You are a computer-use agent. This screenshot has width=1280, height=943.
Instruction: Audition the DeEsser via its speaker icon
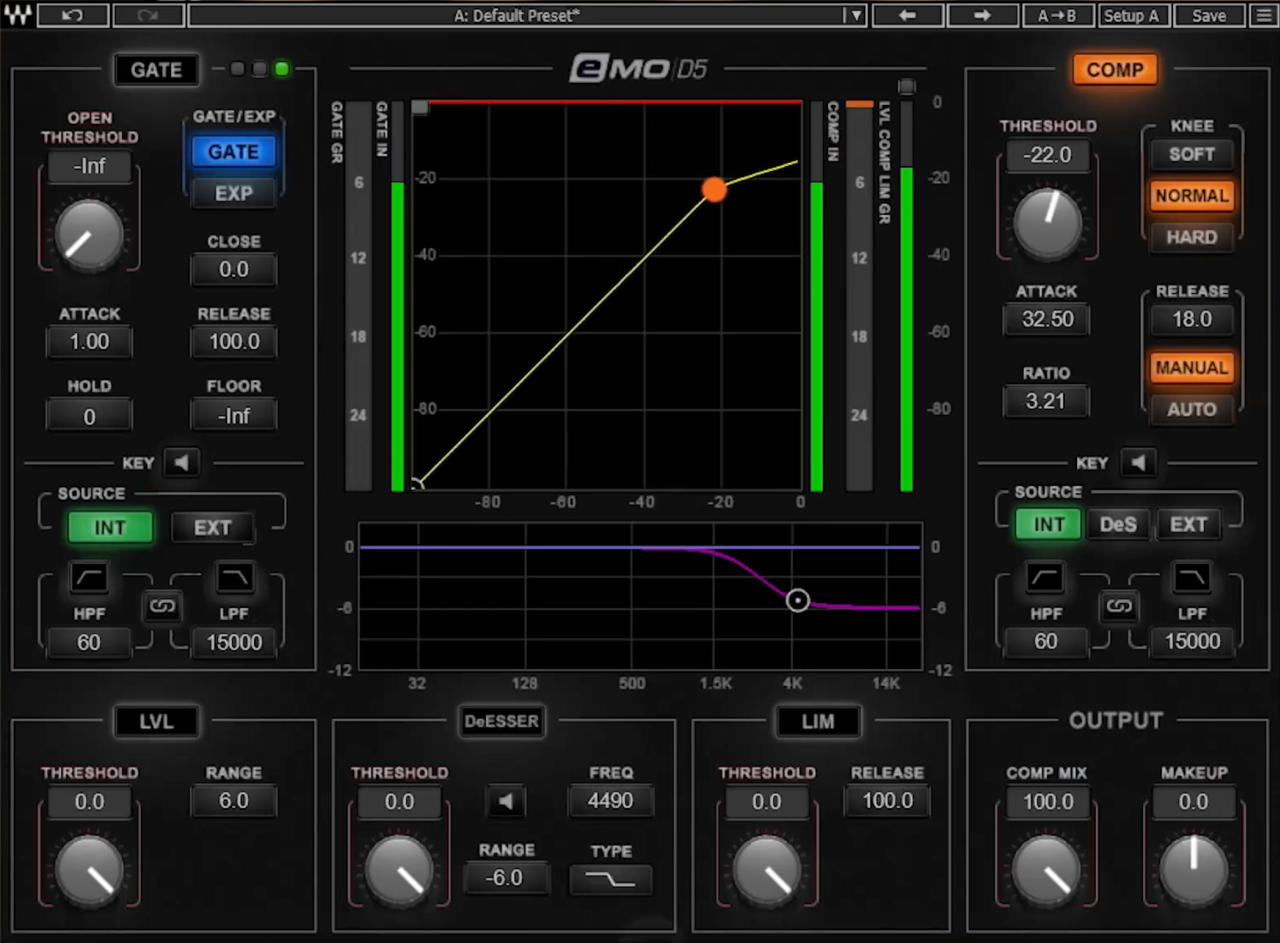pyautogui.click(x=506, y=801)
